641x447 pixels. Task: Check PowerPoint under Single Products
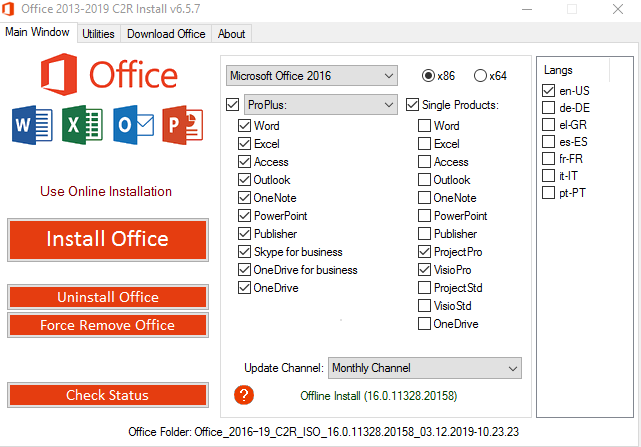(424, 216)
